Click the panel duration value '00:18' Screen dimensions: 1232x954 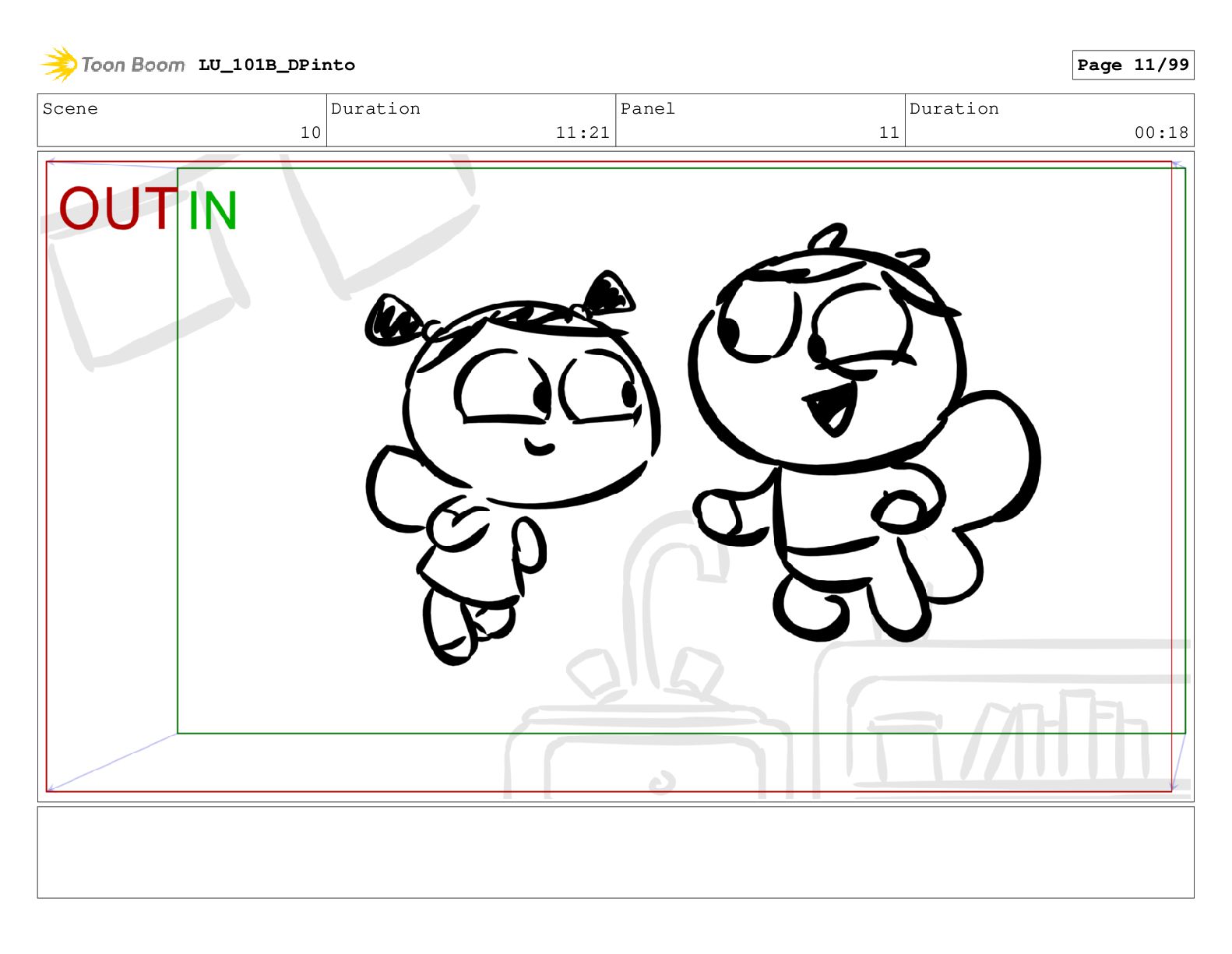1161,132
